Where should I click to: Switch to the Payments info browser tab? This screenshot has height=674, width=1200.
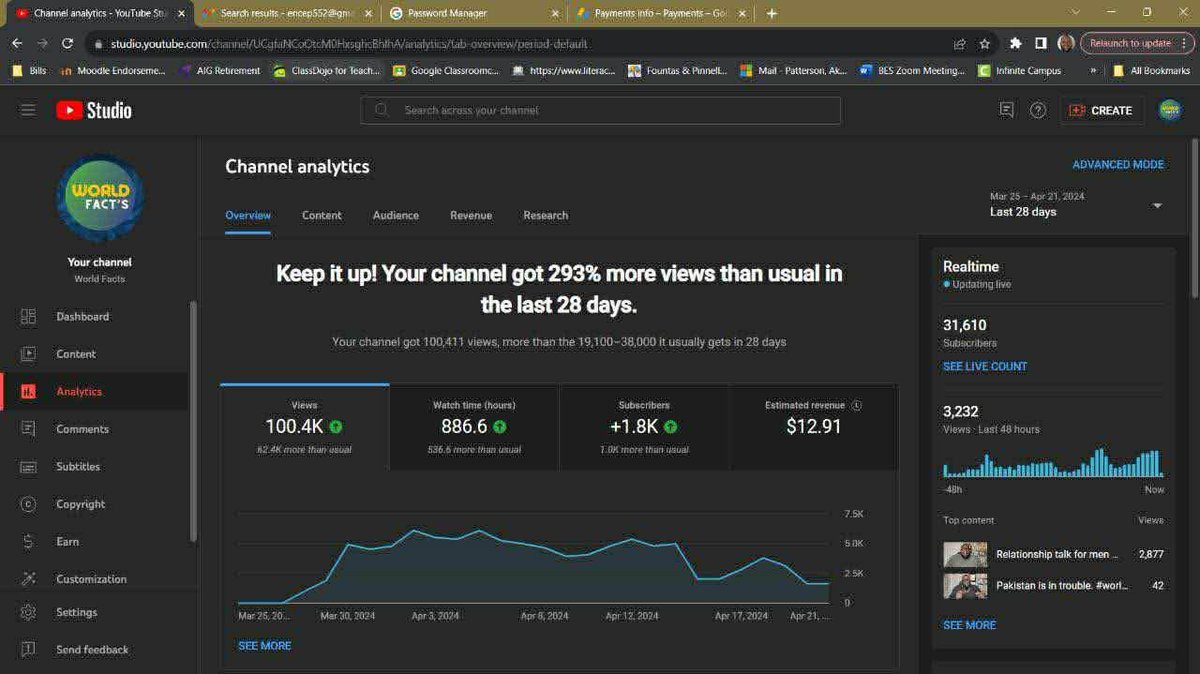pyautogui.click(x=660, y=13)
